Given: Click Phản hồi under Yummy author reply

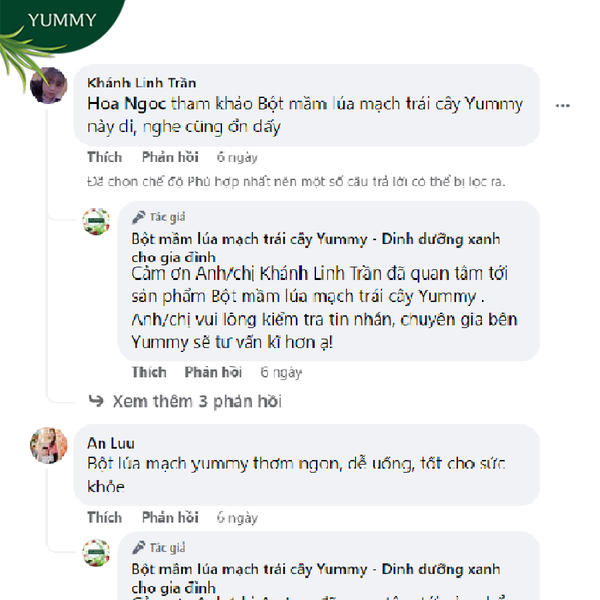Looking at the screenshot, I should point(213,372).
